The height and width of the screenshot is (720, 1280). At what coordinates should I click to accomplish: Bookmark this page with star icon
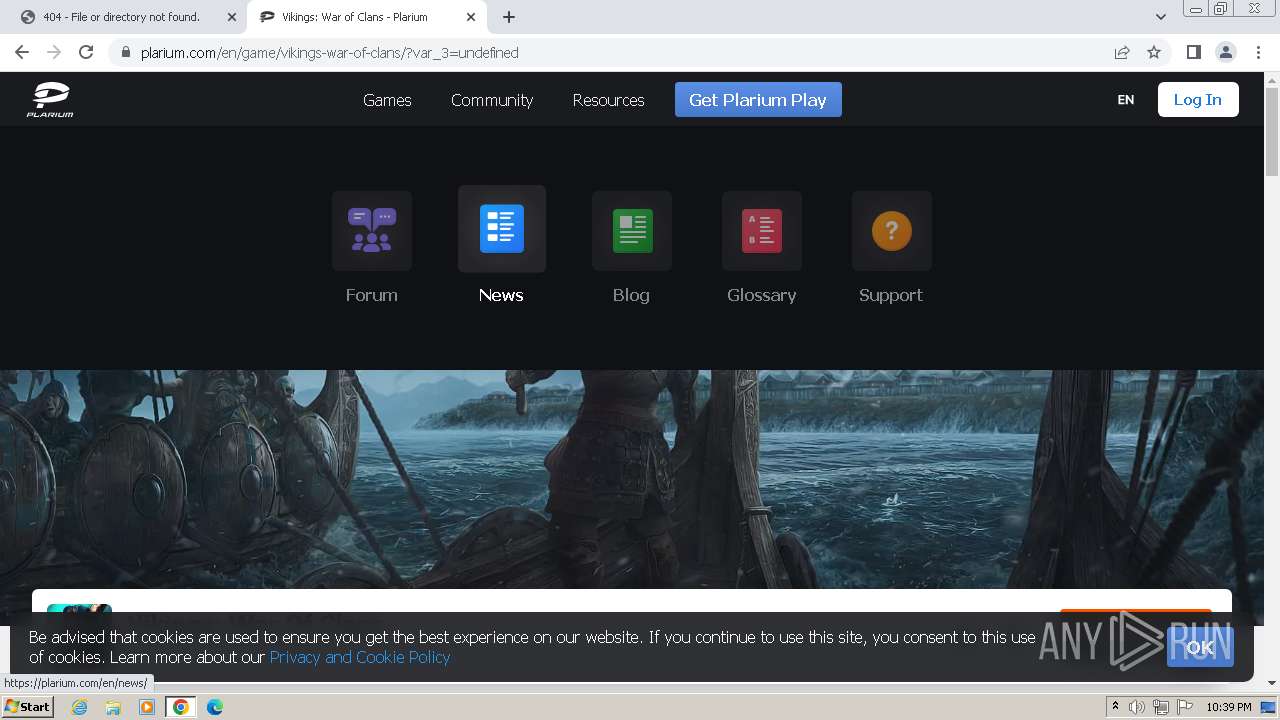pyautogui.click(x=1154, y=52)
